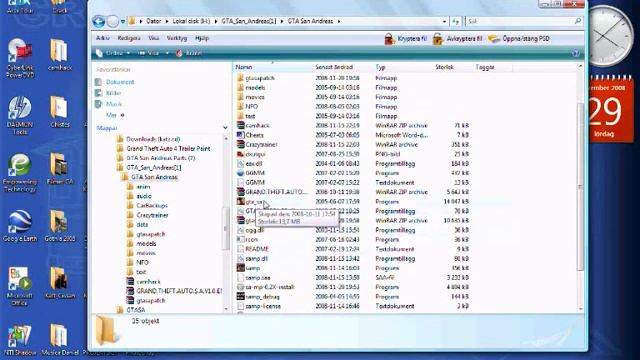
Task: Open Dokument favorite link
Action: coord(120,82)
